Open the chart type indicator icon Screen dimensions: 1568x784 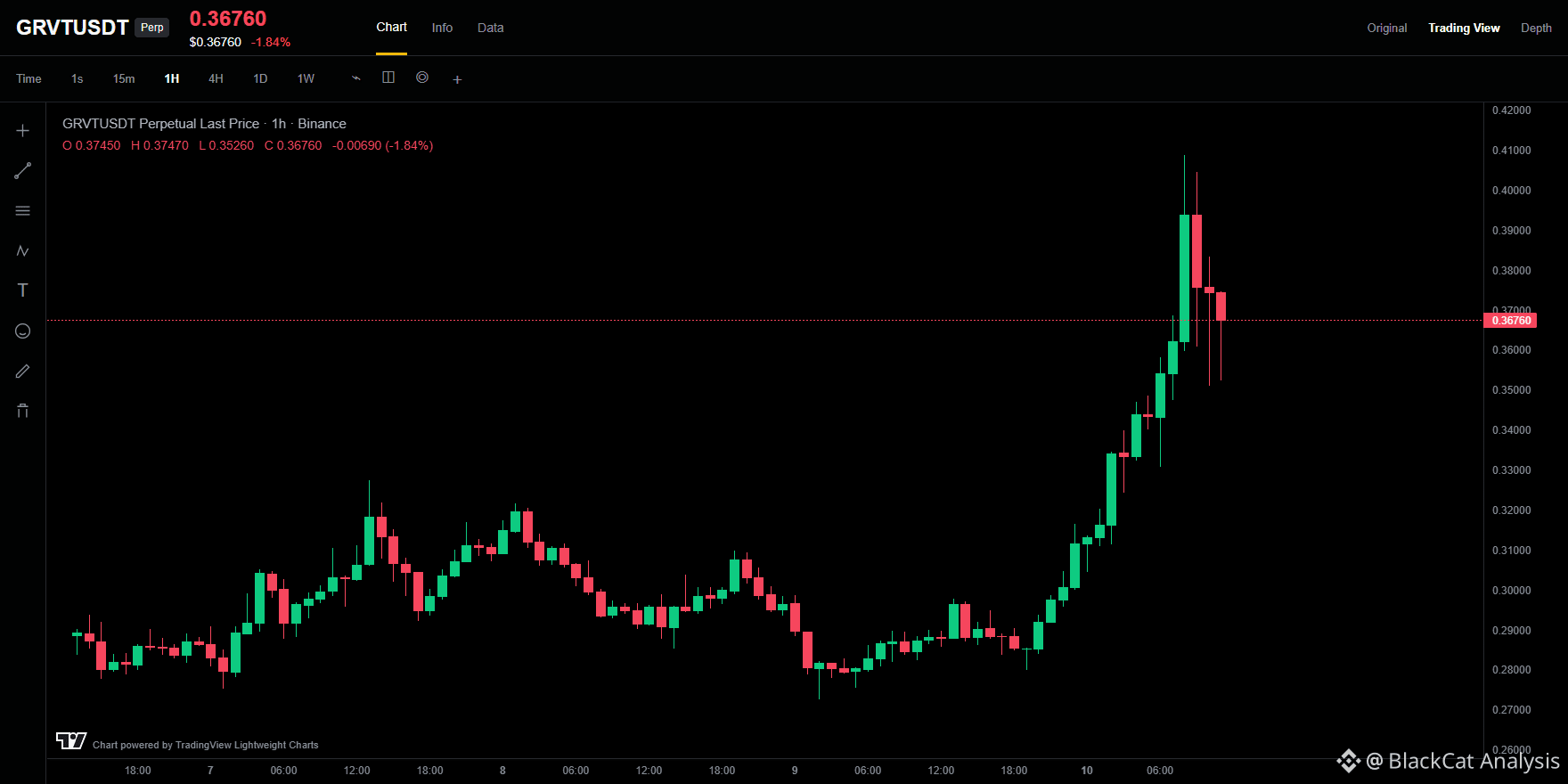(x=356, y=78)
